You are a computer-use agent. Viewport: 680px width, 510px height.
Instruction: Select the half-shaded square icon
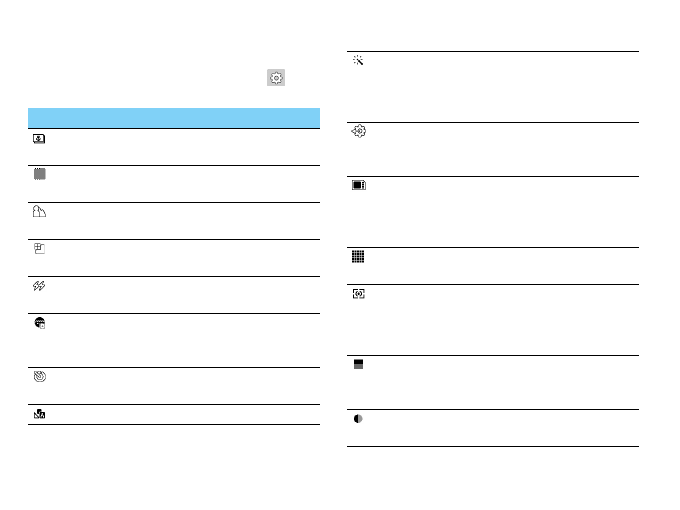[x=358, y=365]
